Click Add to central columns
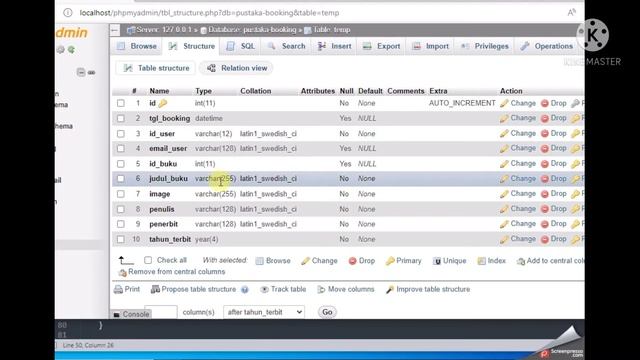640x360 pixels. point(550,261)
